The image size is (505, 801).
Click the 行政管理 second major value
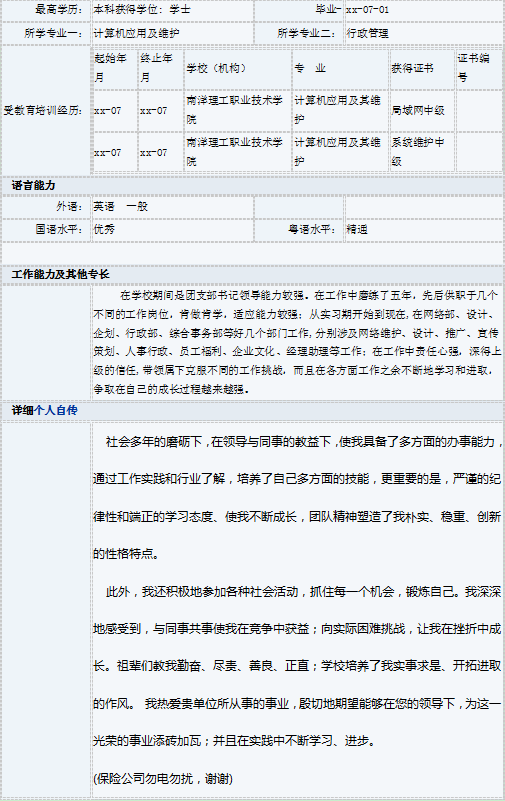click(x=367, y=33)
